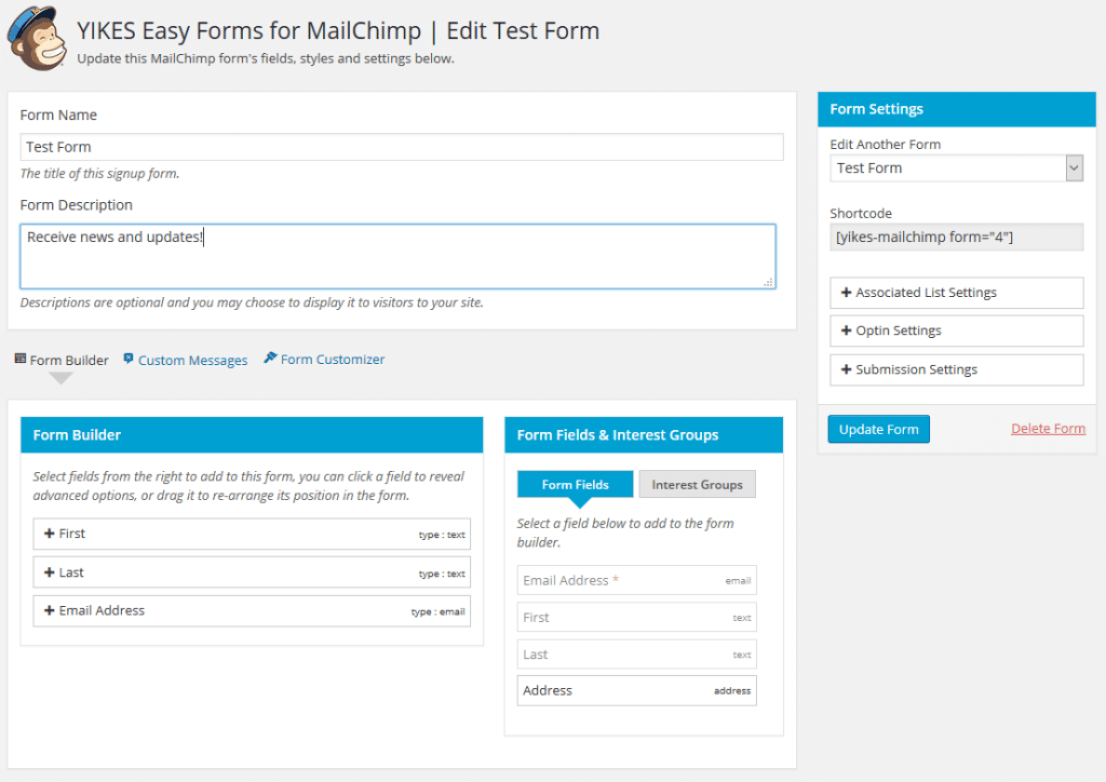Open the Edit Another Form dropdown

tap(956, 168)
